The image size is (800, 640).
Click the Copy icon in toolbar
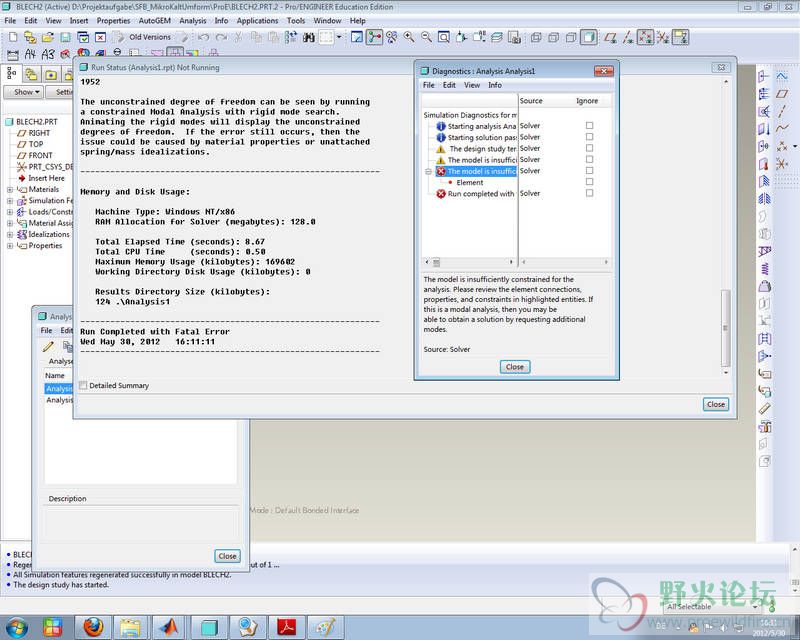(256, 37)
